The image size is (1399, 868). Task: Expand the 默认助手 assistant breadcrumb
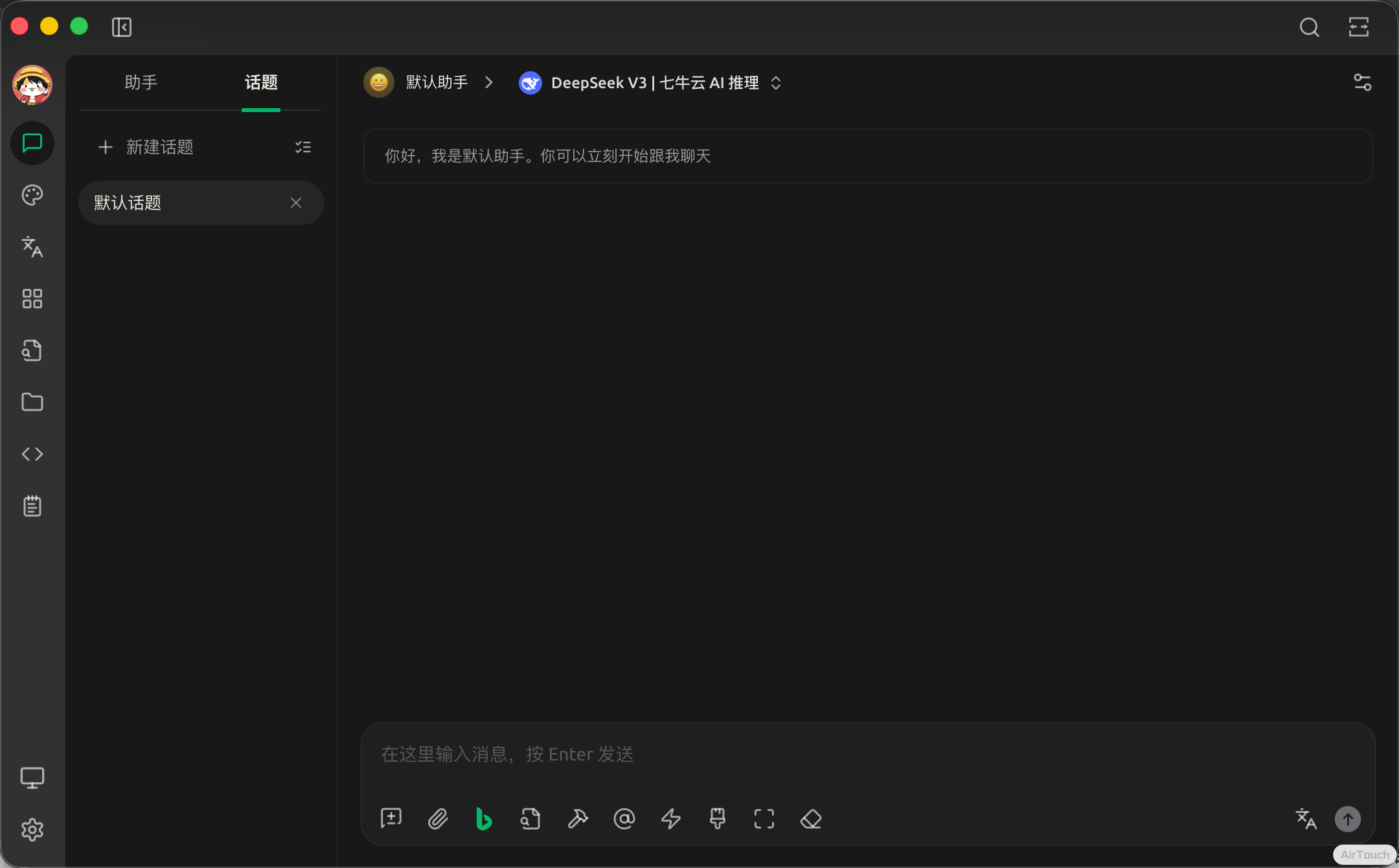tap(436, 83)
